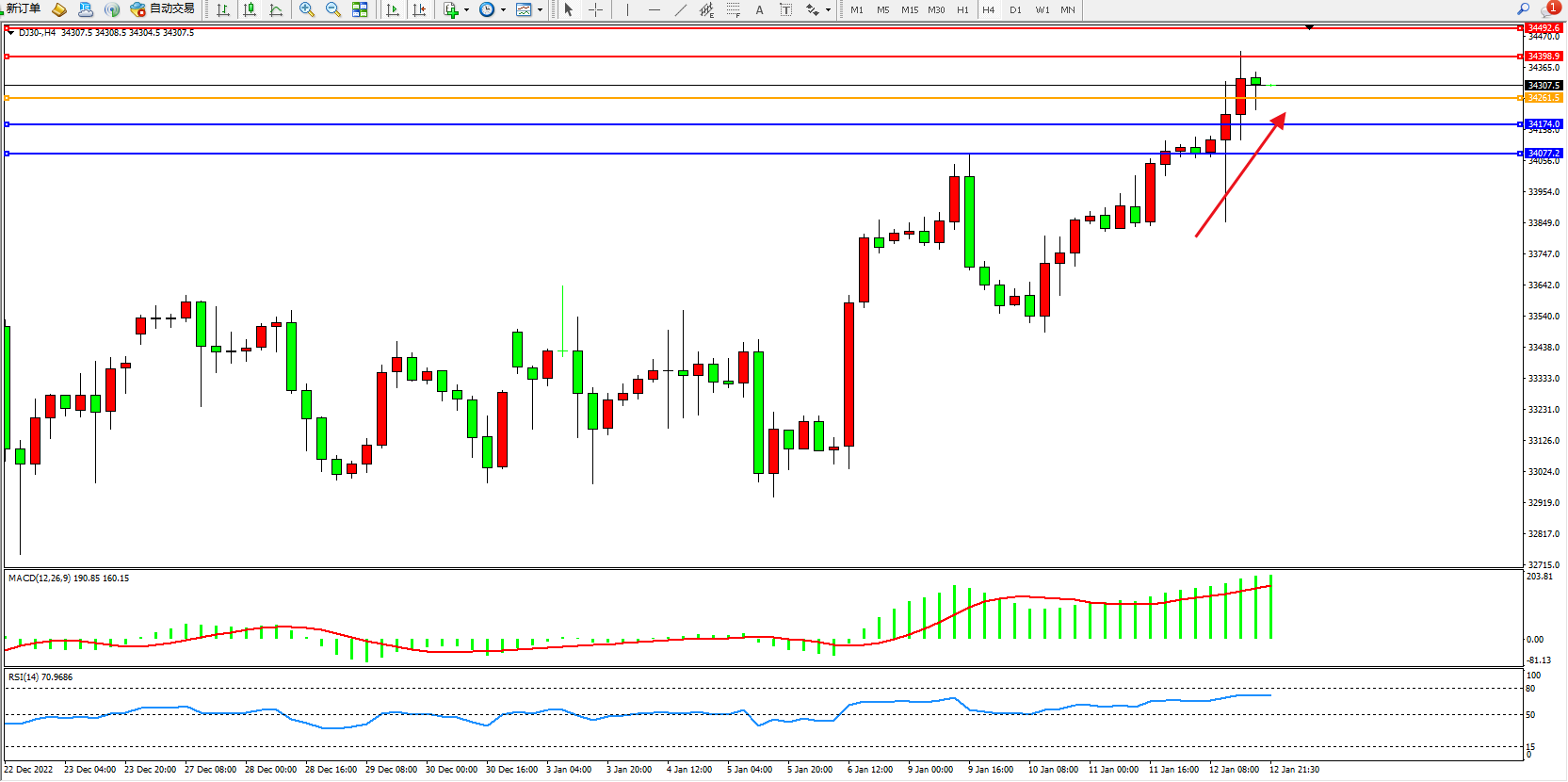Expand the chart templates dropdown arrow
The width and height of the screenshot is (1568, 782).
coord(540,10)
